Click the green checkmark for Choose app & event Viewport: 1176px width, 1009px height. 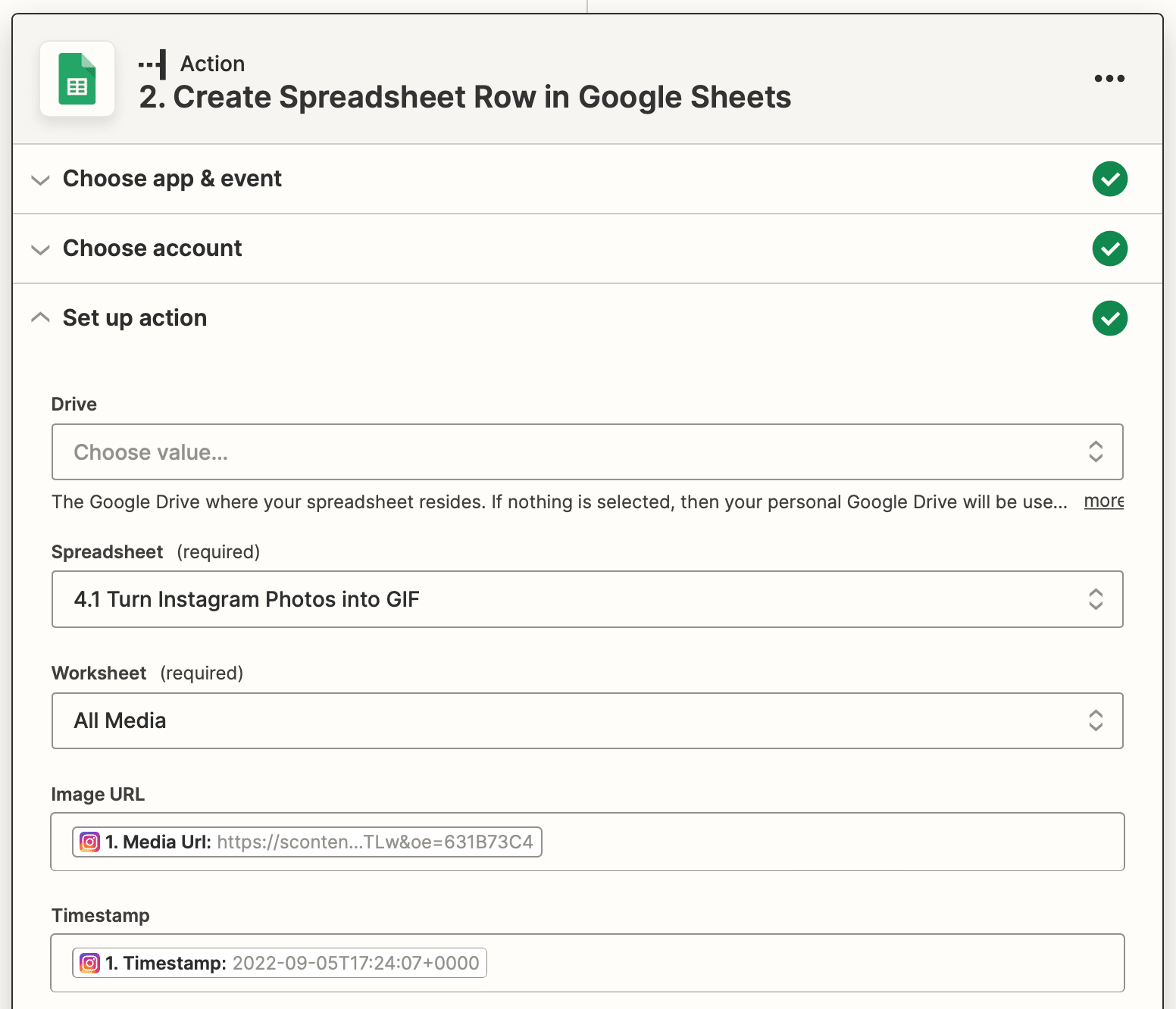click(1109, 179)
